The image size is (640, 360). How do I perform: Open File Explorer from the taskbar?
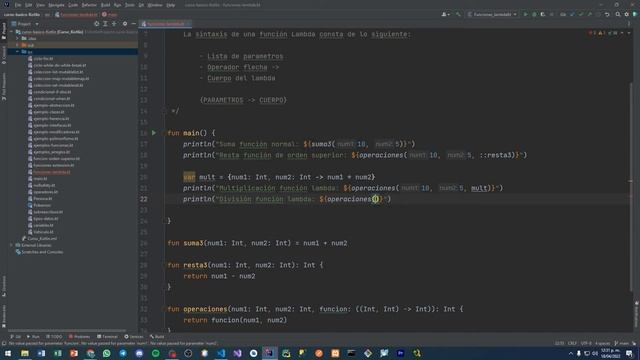coord(25,353)
